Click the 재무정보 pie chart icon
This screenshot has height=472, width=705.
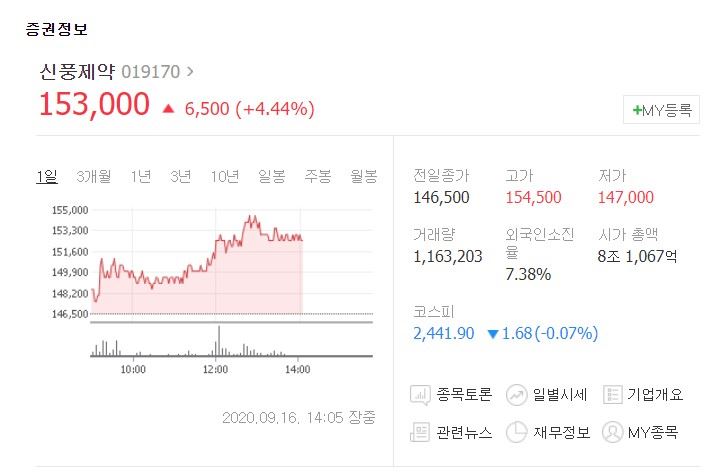pos(517,432)
